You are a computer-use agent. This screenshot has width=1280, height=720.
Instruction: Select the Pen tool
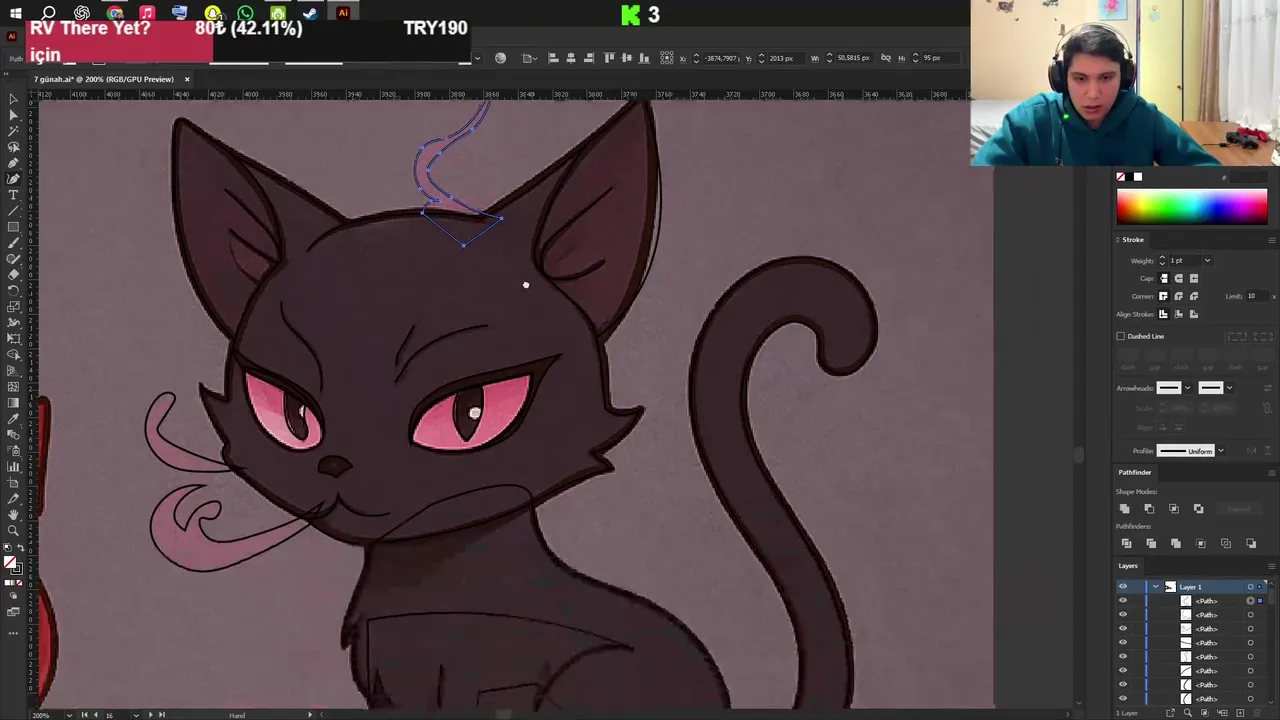tap(13, 163)
